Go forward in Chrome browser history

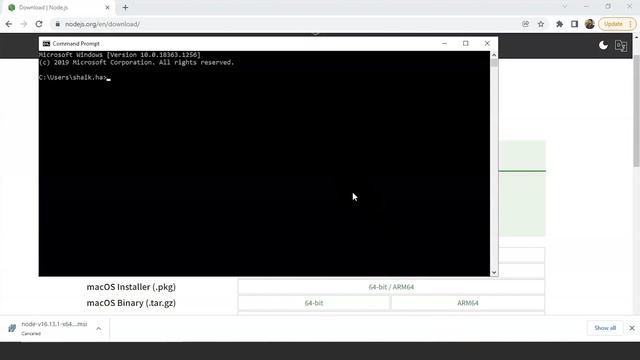(x=24, y=24)
